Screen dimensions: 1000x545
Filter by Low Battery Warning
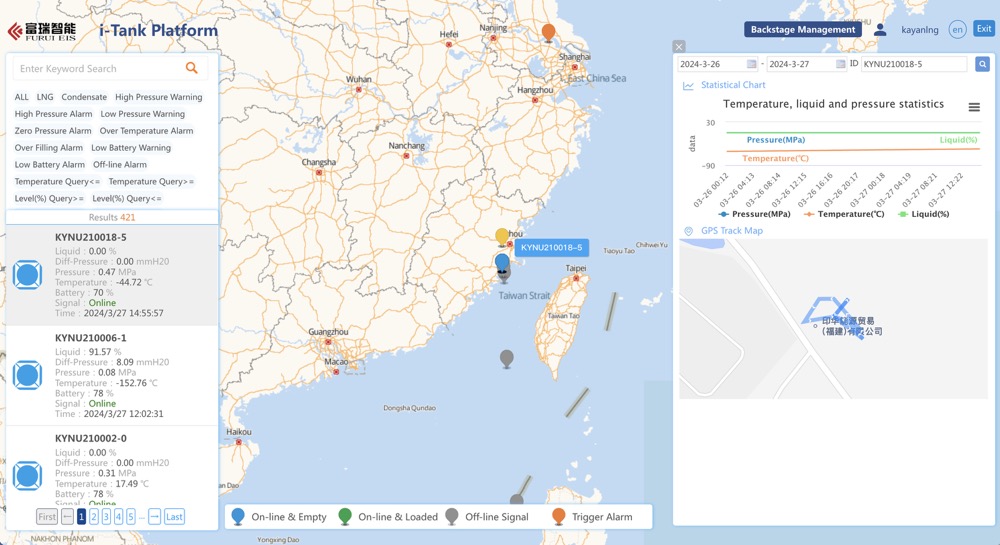131,147
